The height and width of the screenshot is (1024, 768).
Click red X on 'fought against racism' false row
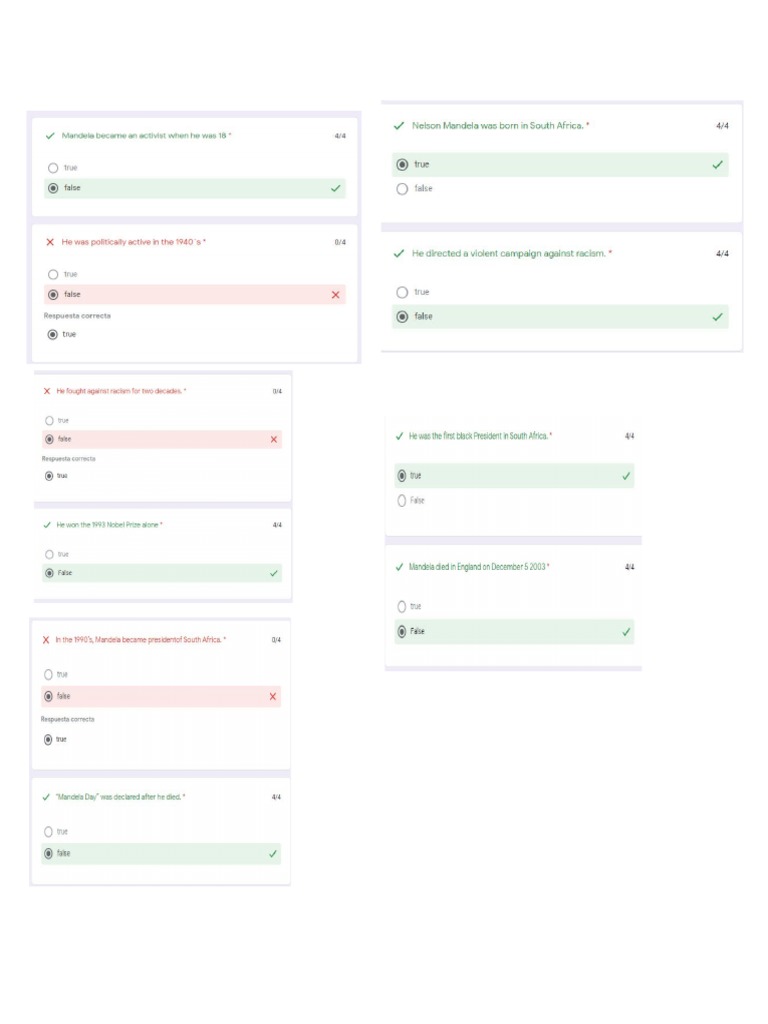[x=274, y=439]
